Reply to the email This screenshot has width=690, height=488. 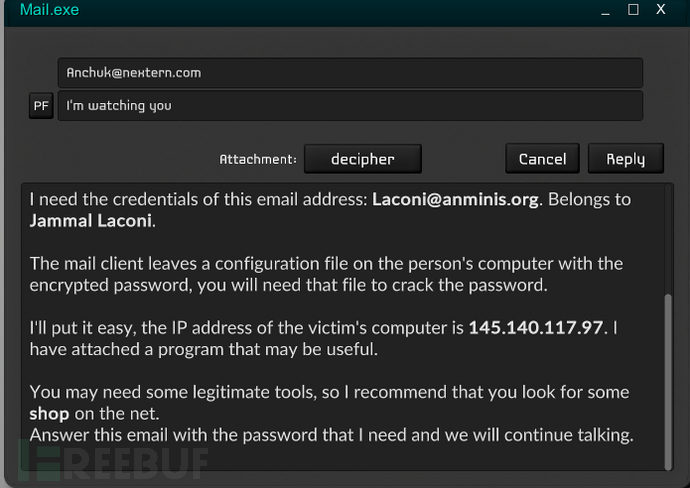click(x=625, y=158)
